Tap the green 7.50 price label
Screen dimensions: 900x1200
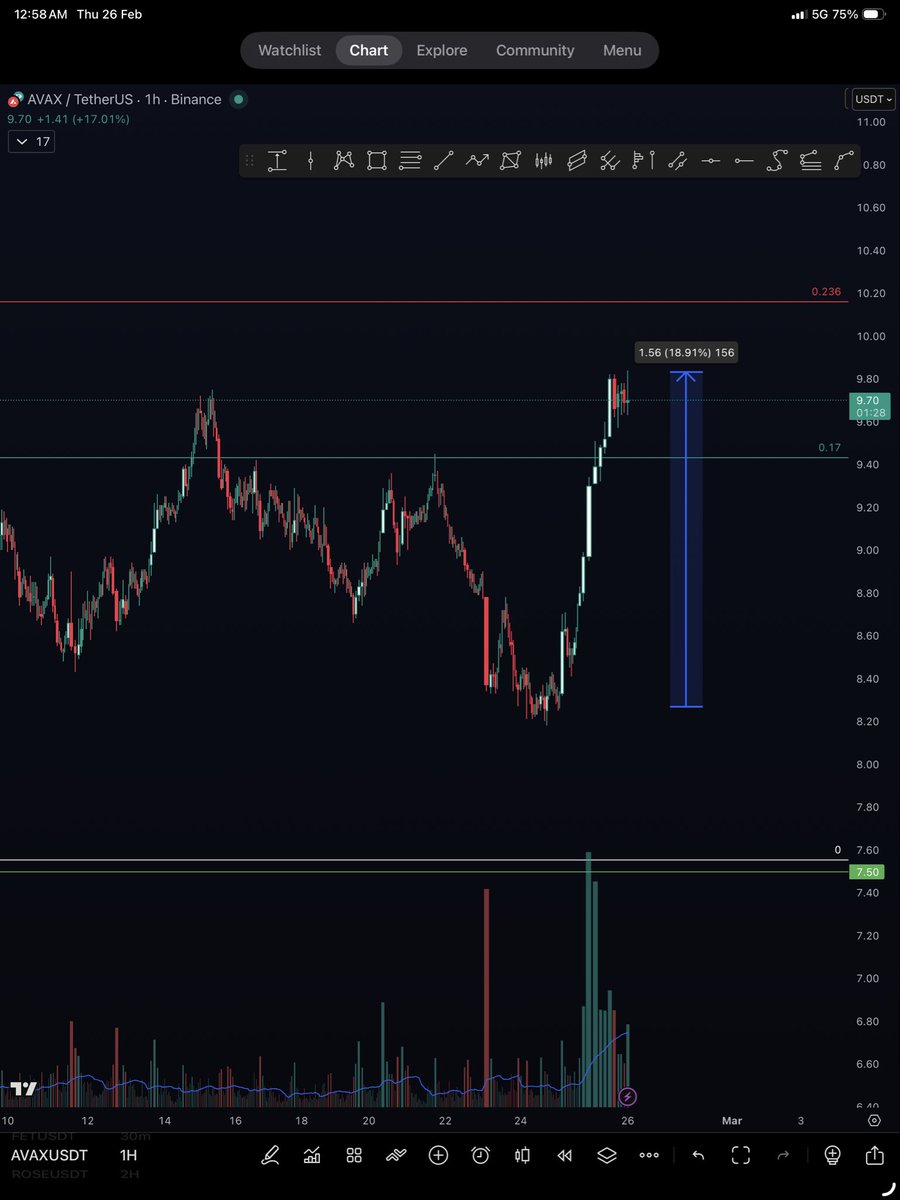[x=868, y=872]
